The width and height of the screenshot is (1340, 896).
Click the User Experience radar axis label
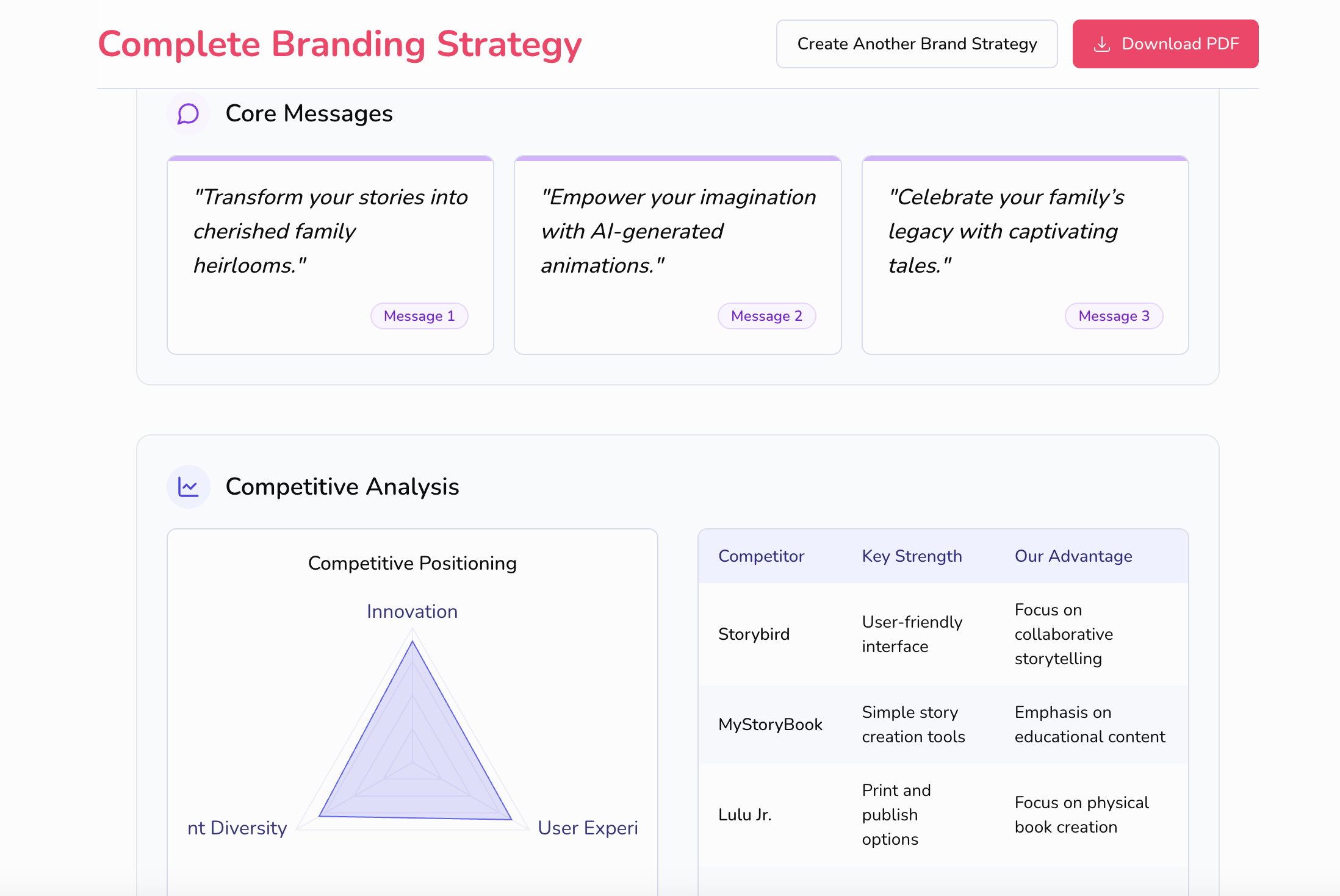(587, 828)
